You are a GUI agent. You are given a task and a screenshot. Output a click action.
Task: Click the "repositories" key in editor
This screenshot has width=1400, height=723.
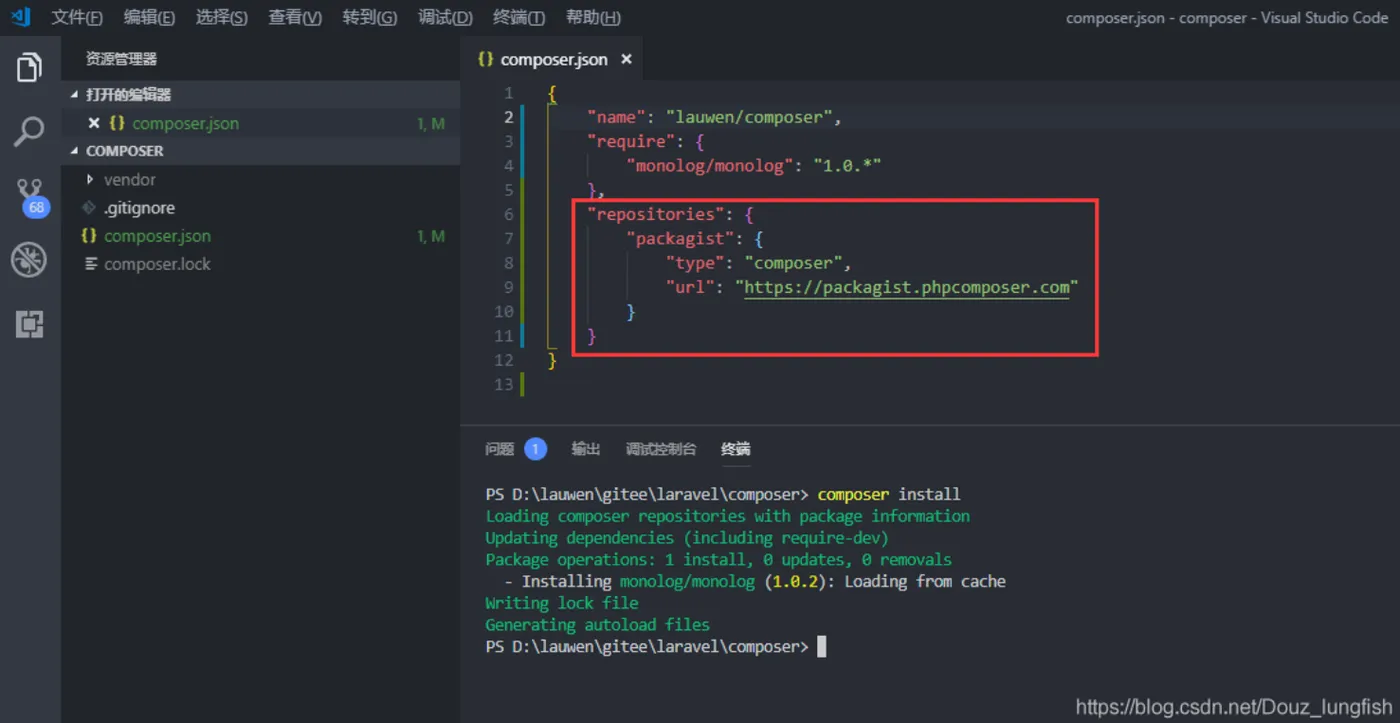656,214
